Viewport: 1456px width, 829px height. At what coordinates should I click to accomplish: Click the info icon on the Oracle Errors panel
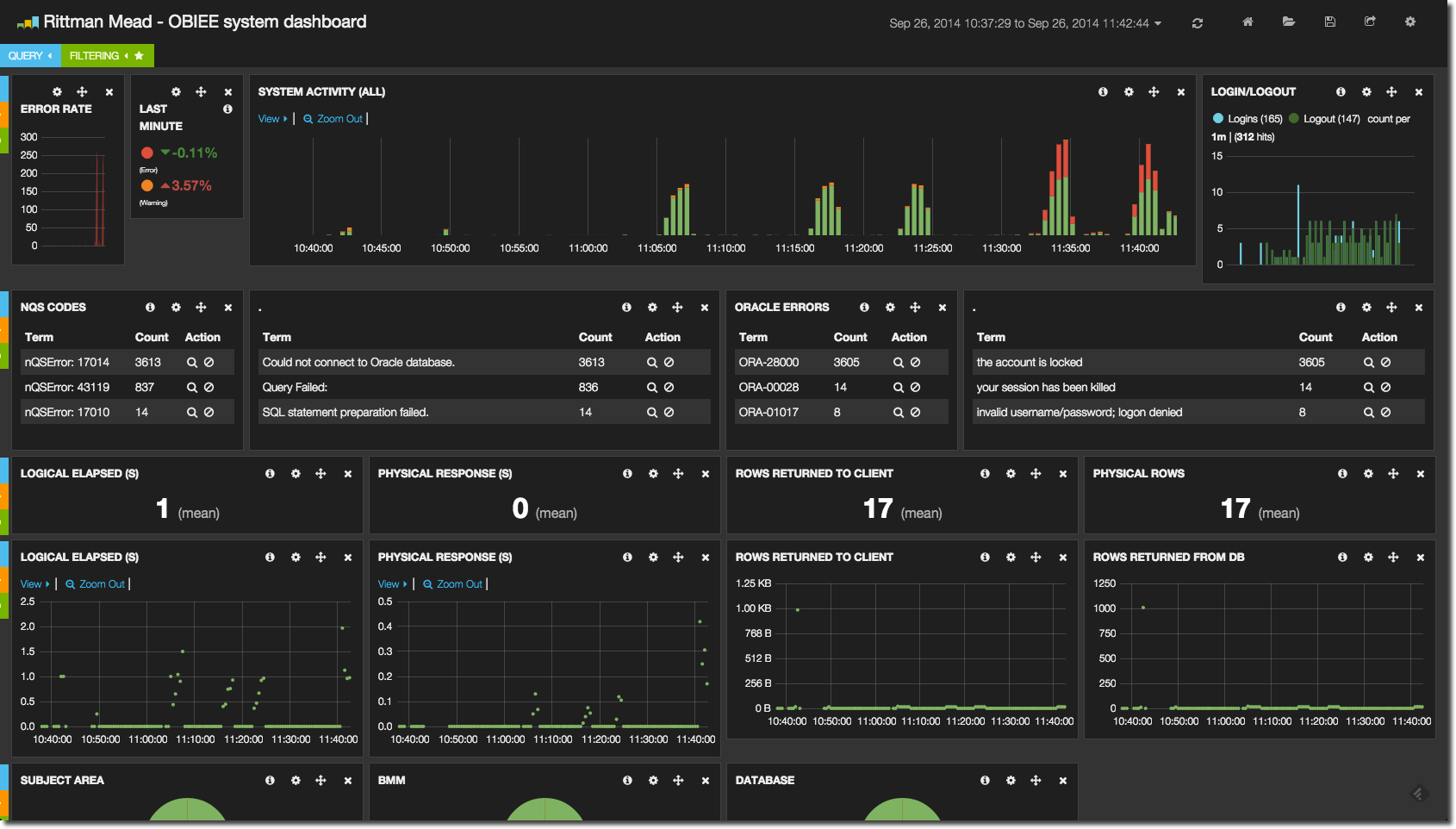click(864, 308)
